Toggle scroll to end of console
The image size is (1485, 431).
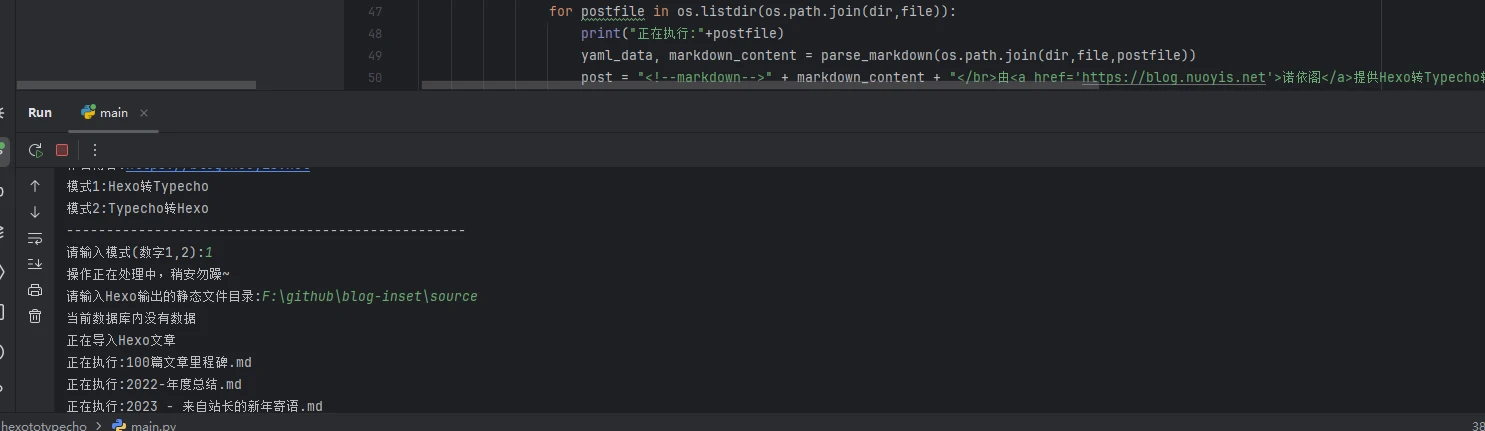point(35,264)
